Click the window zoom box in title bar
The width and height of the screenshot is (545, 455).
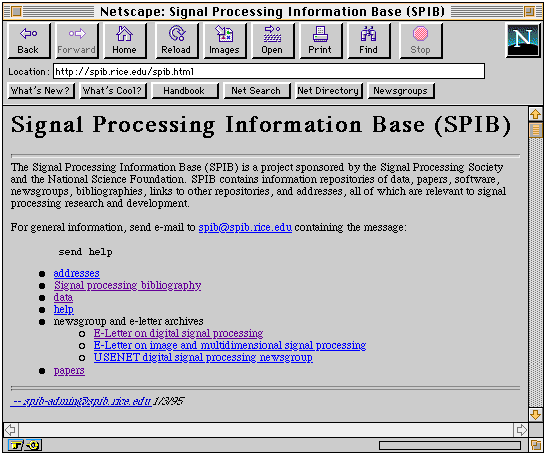pyautogui.click(x=530, y=12)
